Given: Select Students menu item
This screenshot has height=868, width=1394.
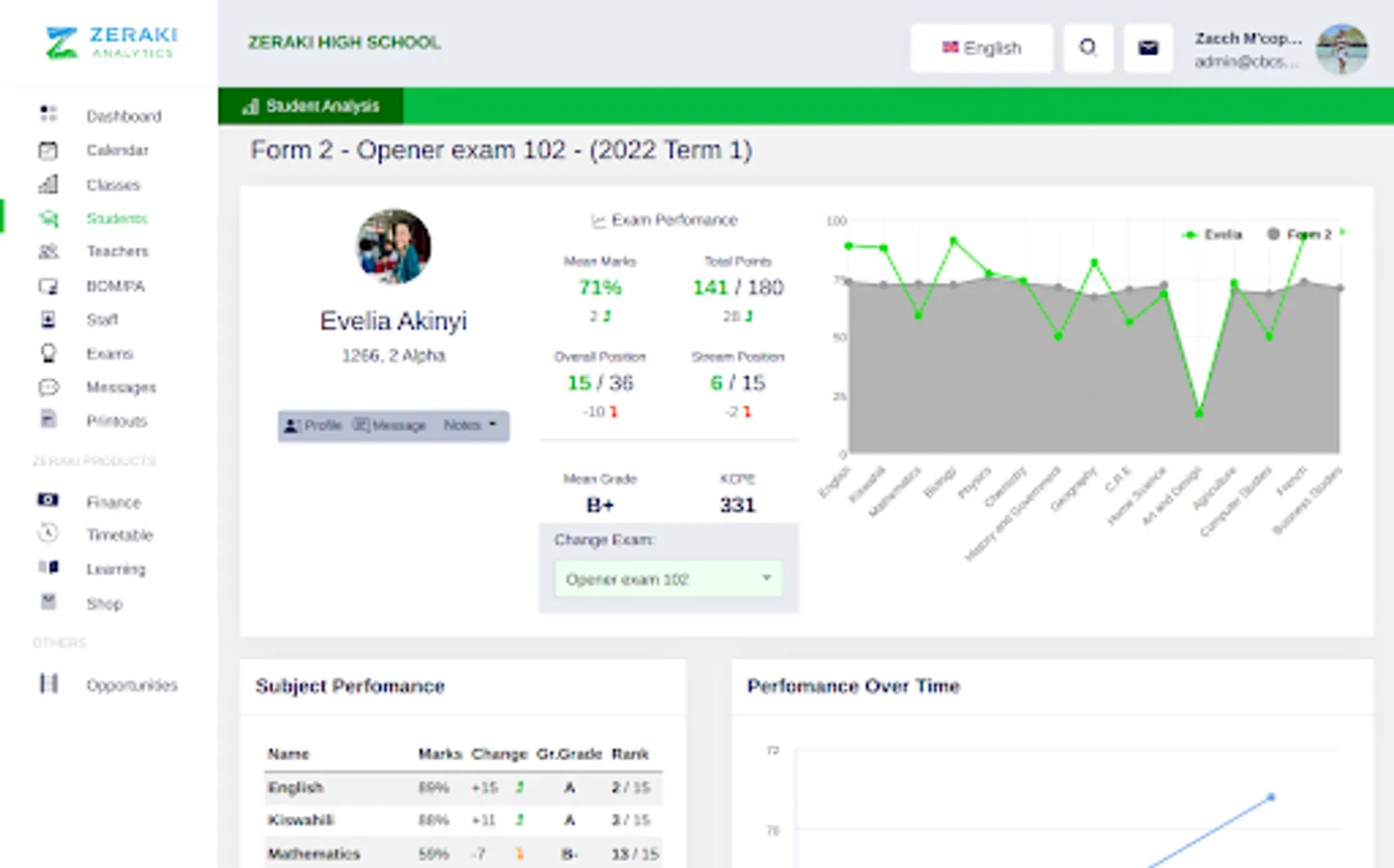Looking at the screenshot, I should [117, 219].
